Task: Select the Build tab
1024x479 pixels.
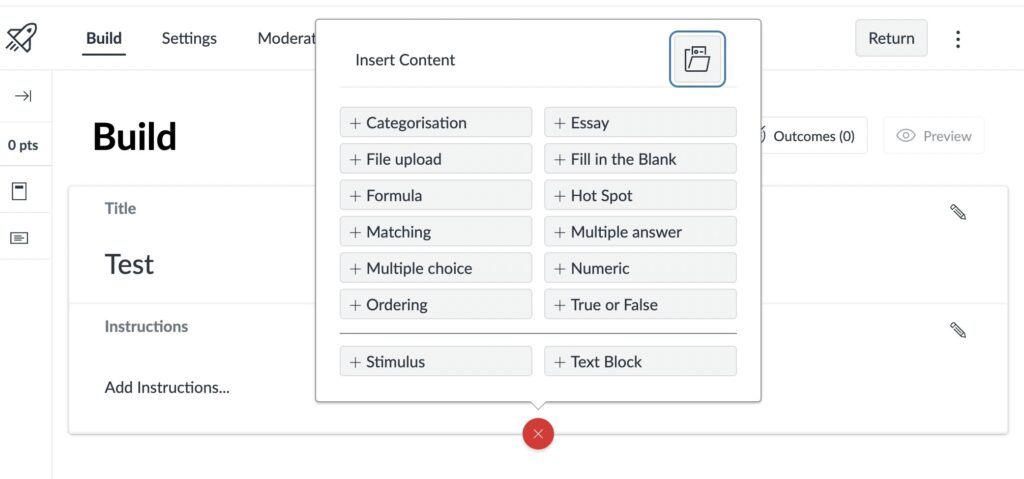Action: point(104,39)
